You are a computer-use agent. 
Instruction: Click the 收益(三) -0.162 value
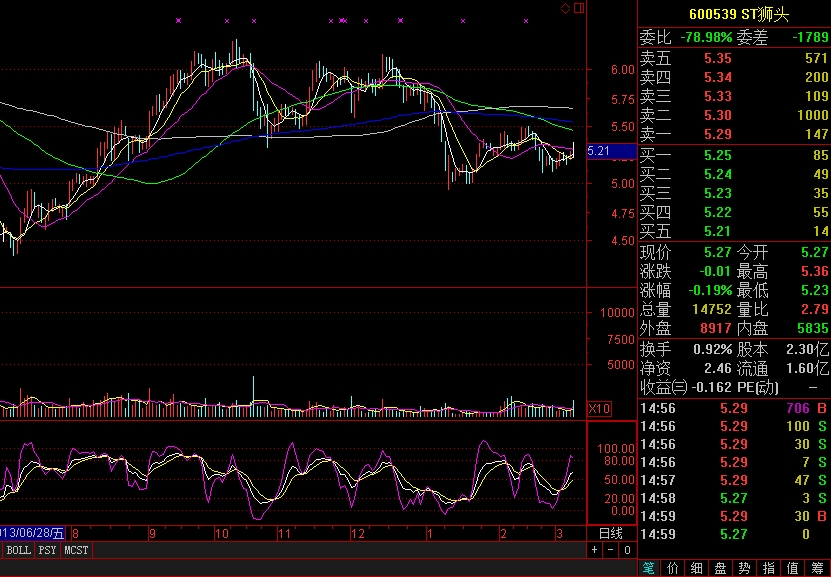point(712,387)
